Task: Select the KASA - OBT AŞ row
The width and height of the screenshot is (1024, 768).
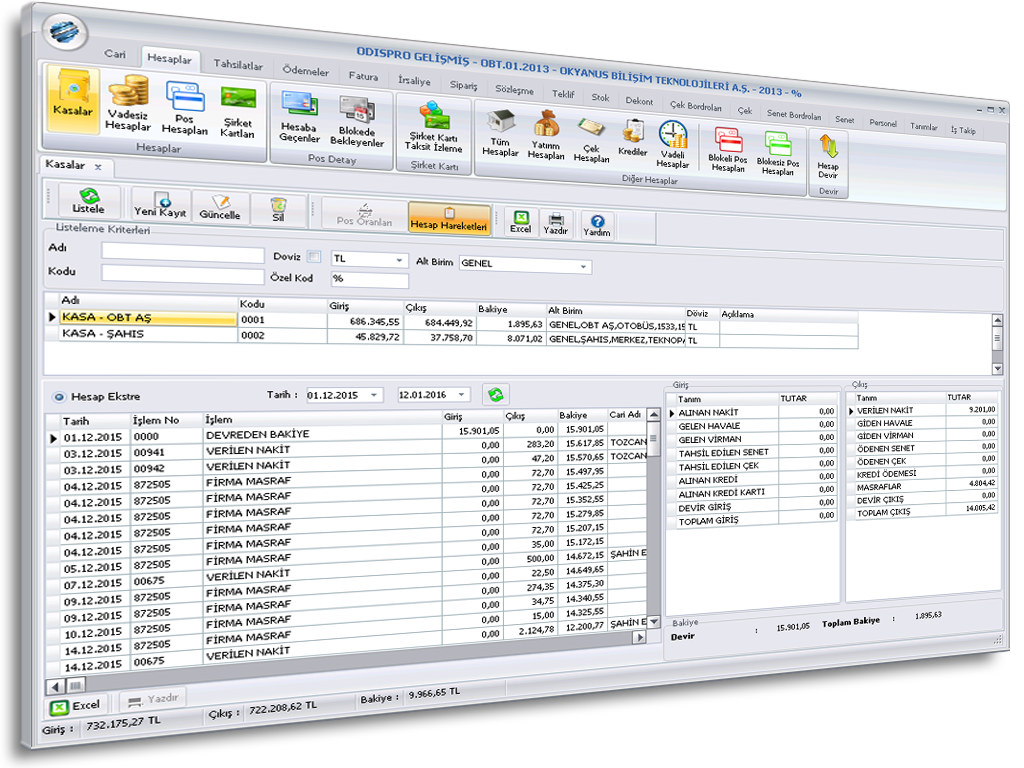Action: (451, 321)
